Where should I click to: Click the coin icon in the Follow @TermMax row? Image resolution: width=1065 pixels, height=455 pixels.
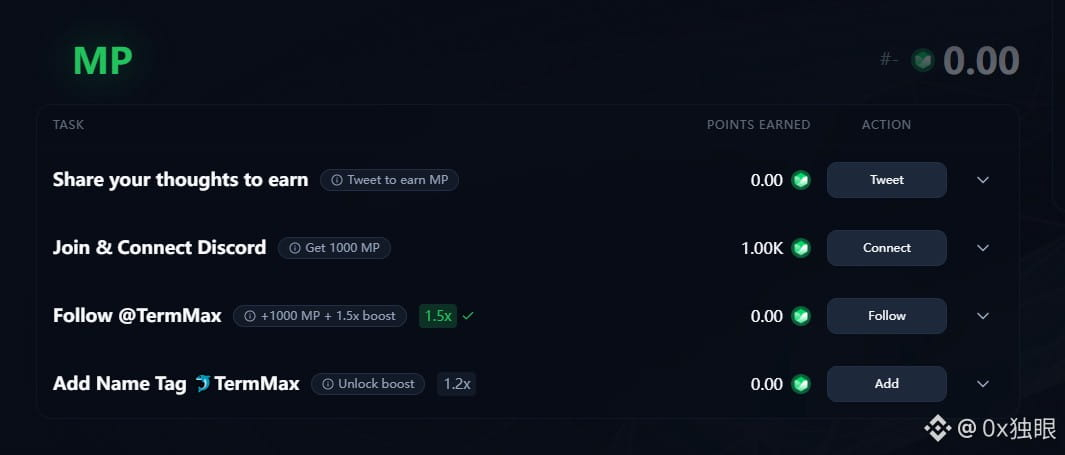(x=800, y=316)
